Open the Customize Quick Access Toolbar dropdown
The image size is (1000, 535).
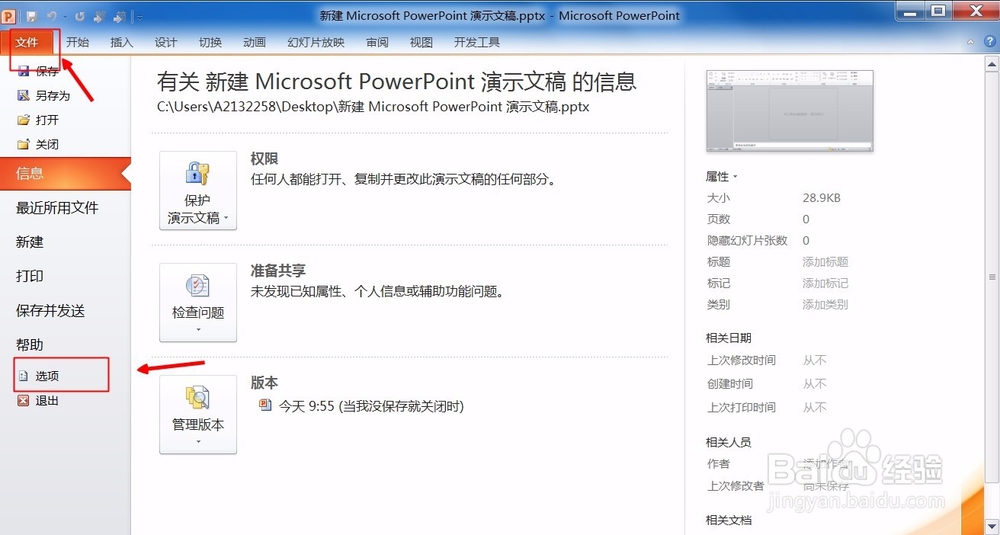140,17
